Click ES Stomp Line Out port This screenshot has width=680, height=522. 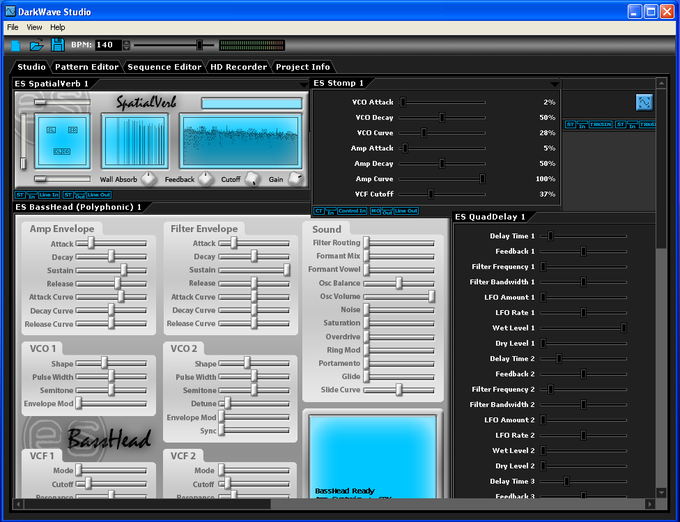[406, 211]
